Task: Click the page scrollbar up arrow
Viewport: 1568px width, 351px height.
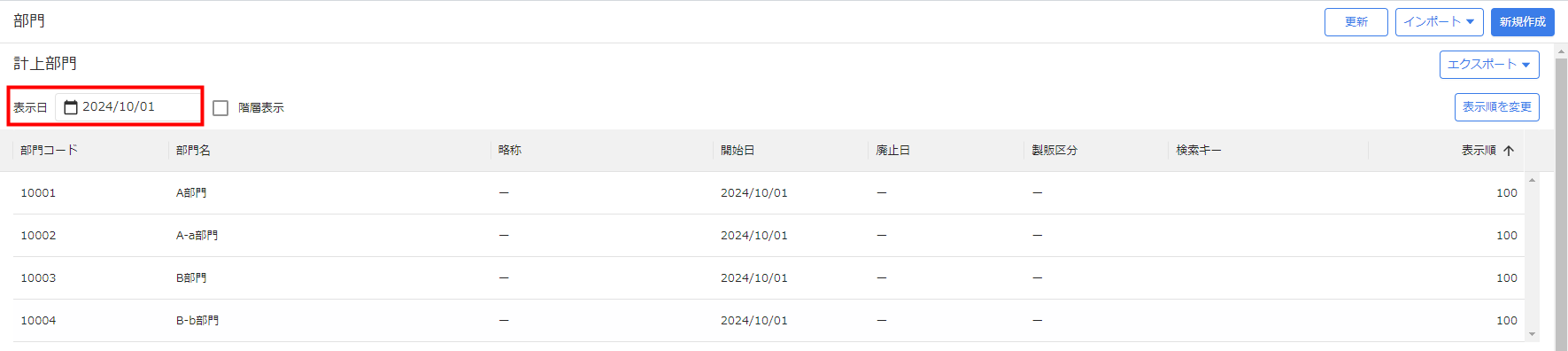Action: pos(1561,51)
